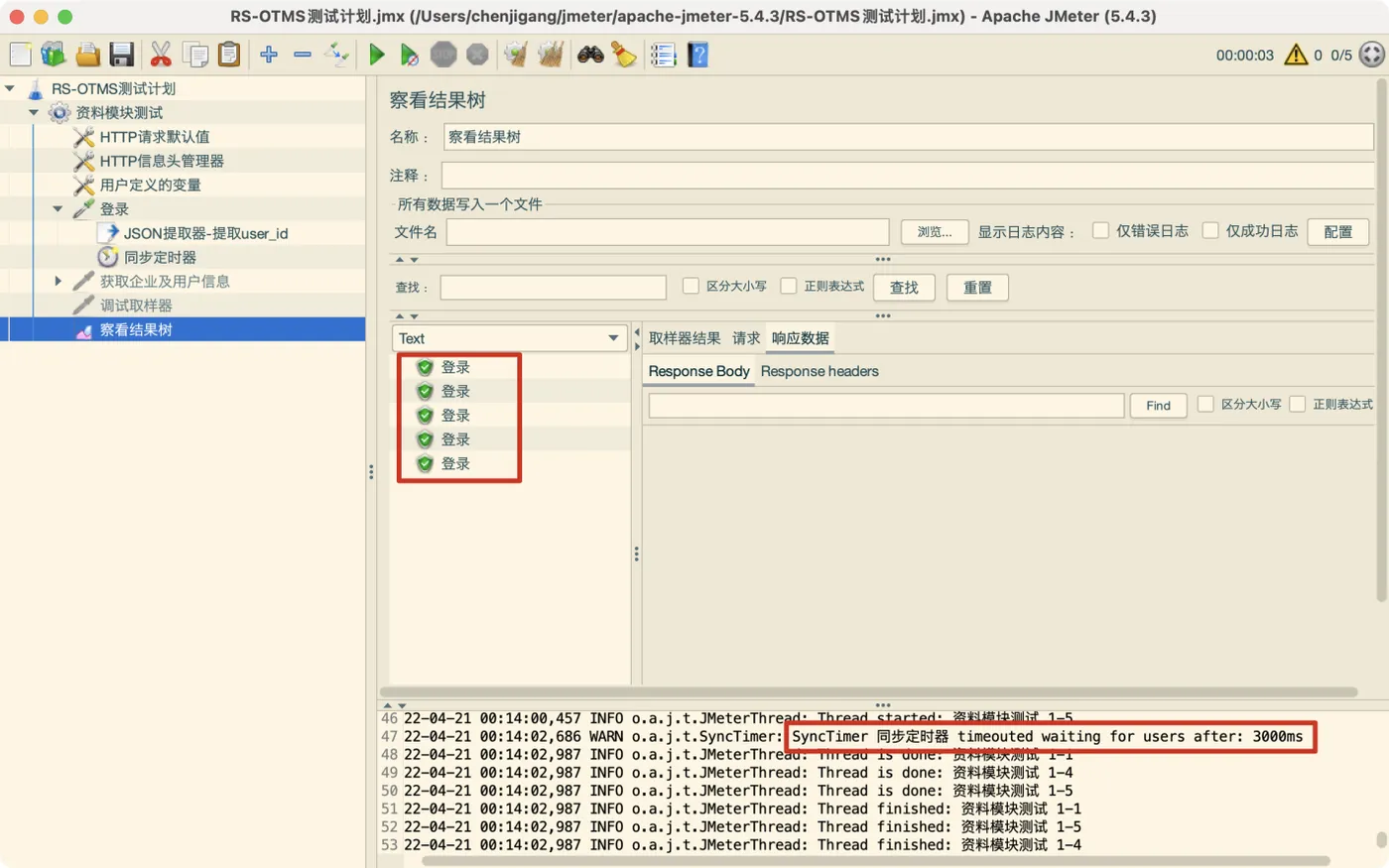Click the Clear All results icon
The image size is (1389, 868).
coord(551,55)
